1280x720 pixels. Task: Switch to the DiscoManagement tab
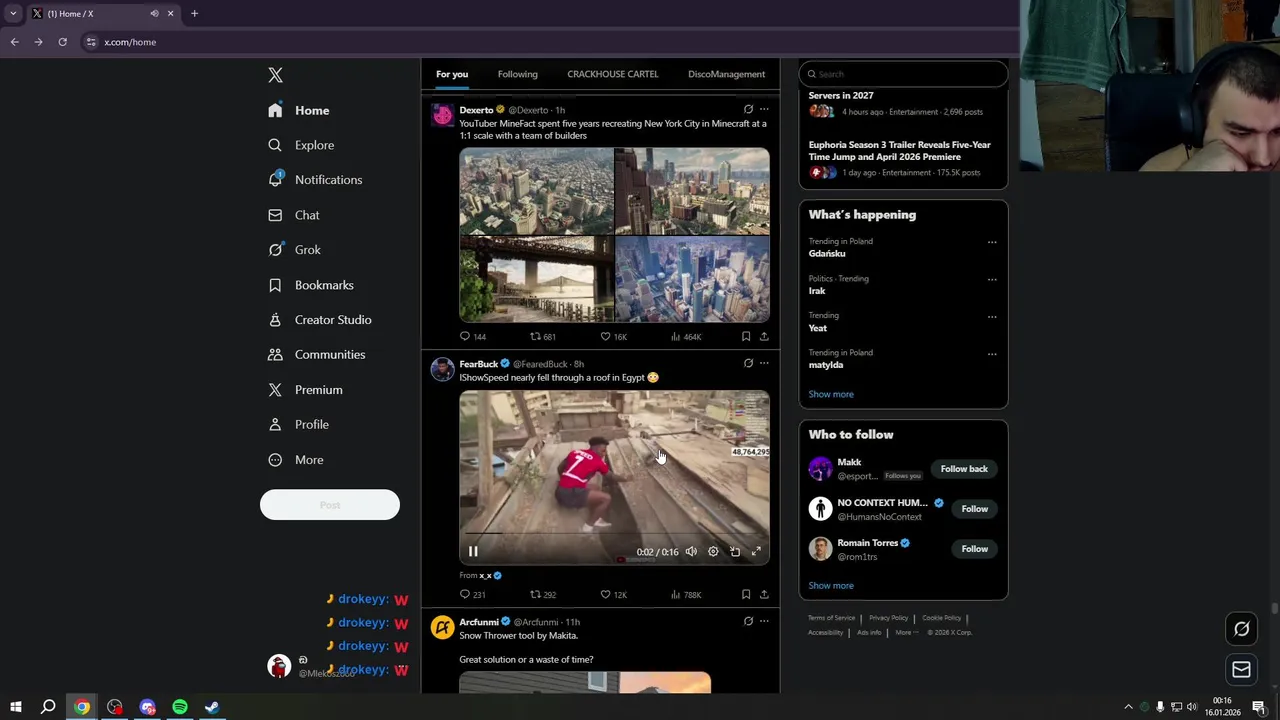point(726,74)
